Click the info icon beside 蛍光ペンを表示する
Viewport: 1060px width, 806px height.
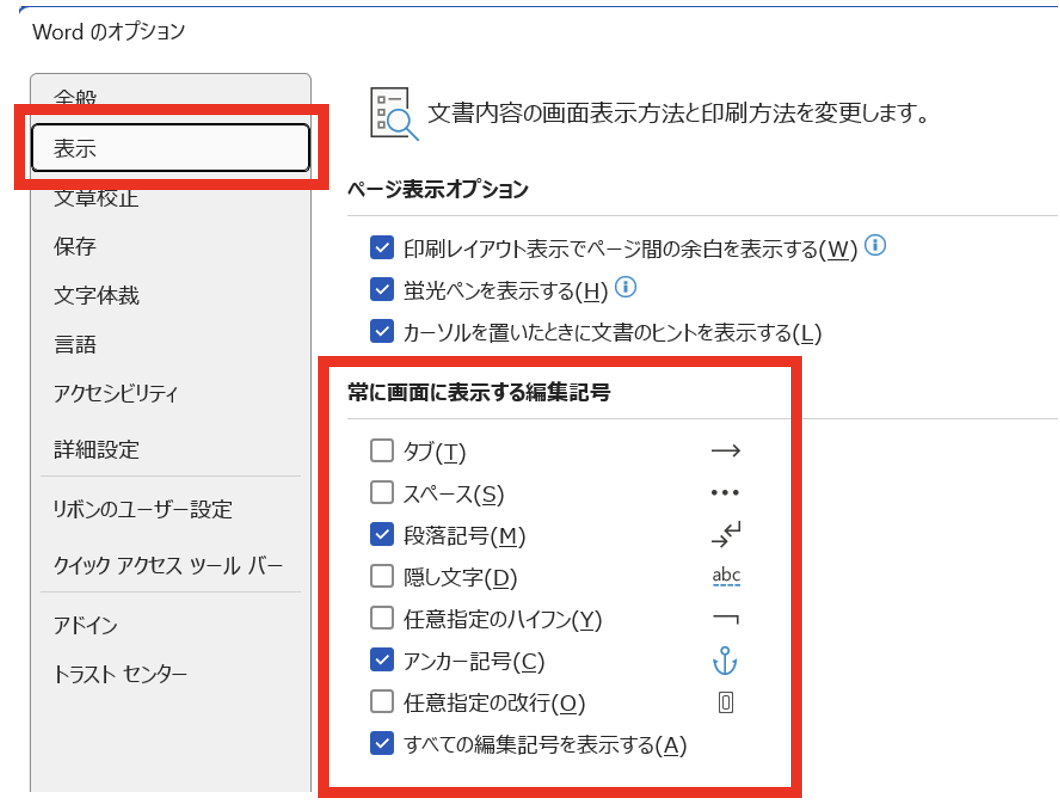[625, 288]
